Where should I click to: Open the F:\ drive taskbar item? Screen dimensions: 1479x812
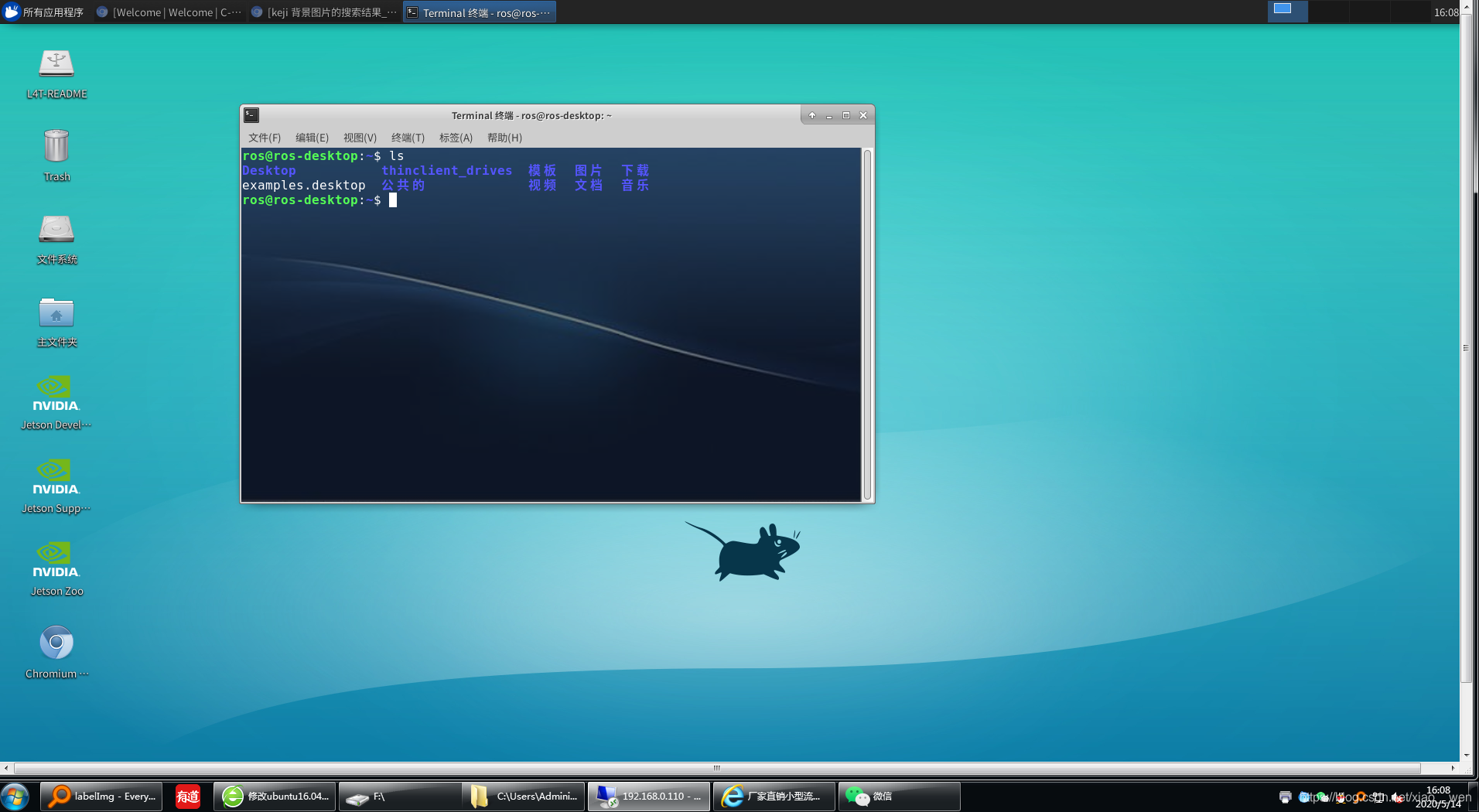tap(400, 796)
